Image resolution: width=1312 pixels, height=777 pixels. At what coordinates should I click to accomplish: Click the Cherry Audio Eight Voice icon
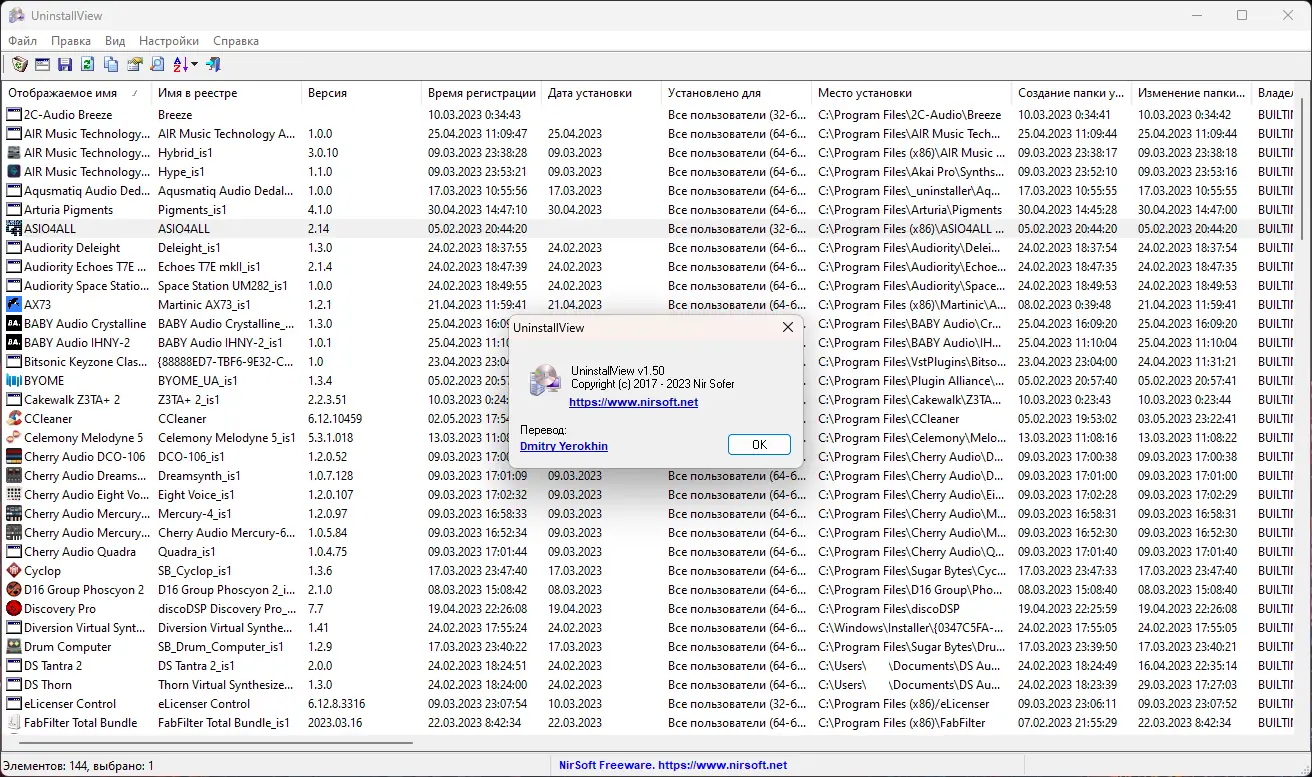tap(14, 495)
